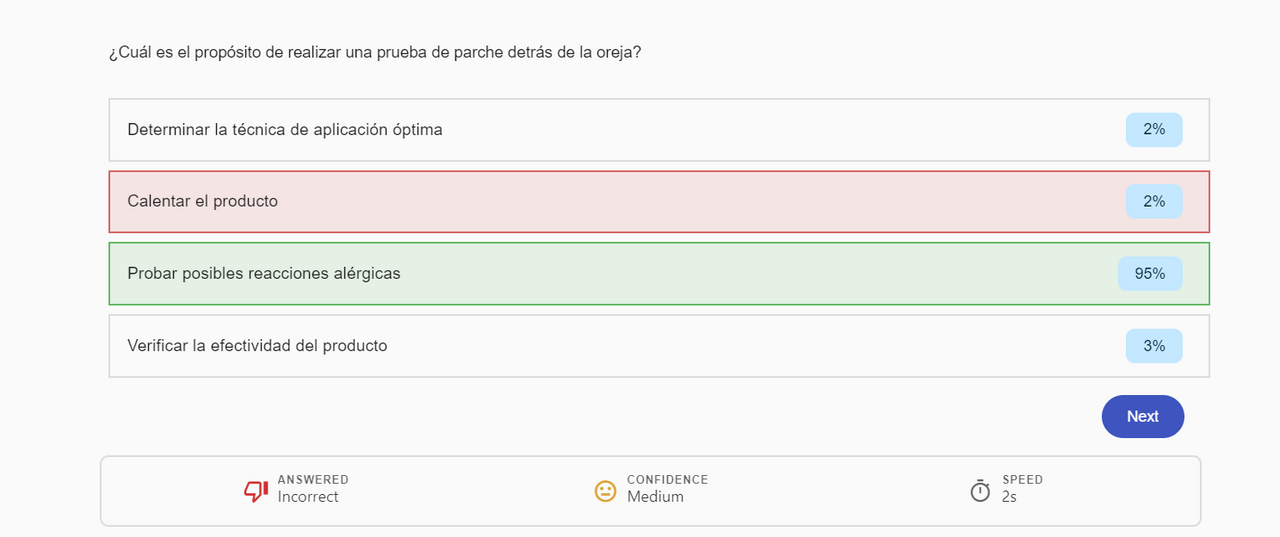Click the "CONFIDENCE" heading label
Image resolution: width=1280 pixels, height=537 pixels.
(667, 480)
